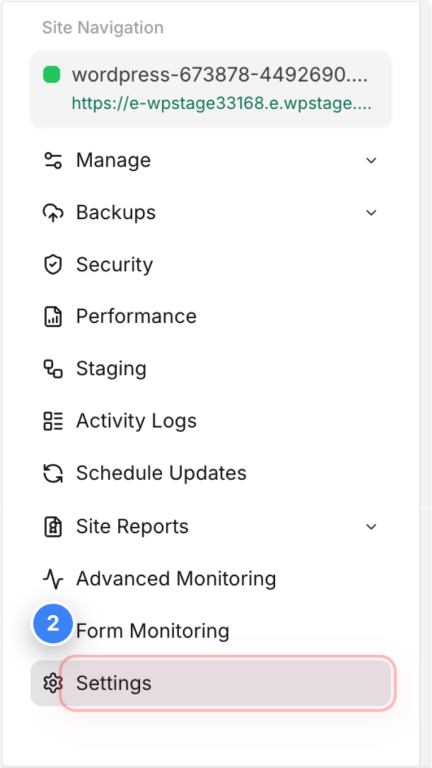This screenshot has height=768, width=432.
Task: Click the Site Reports document icon
Action: tap(53, 527)
